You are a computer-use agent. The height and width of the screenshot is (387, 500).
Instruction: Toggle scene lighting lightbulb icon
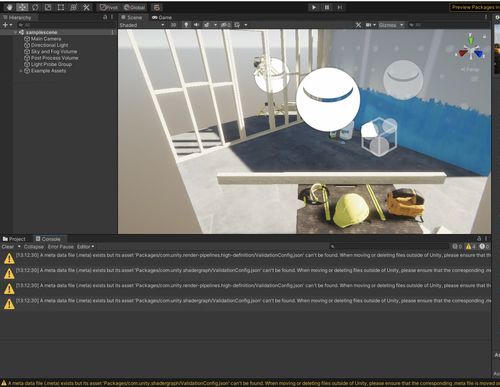coord(186,25)
